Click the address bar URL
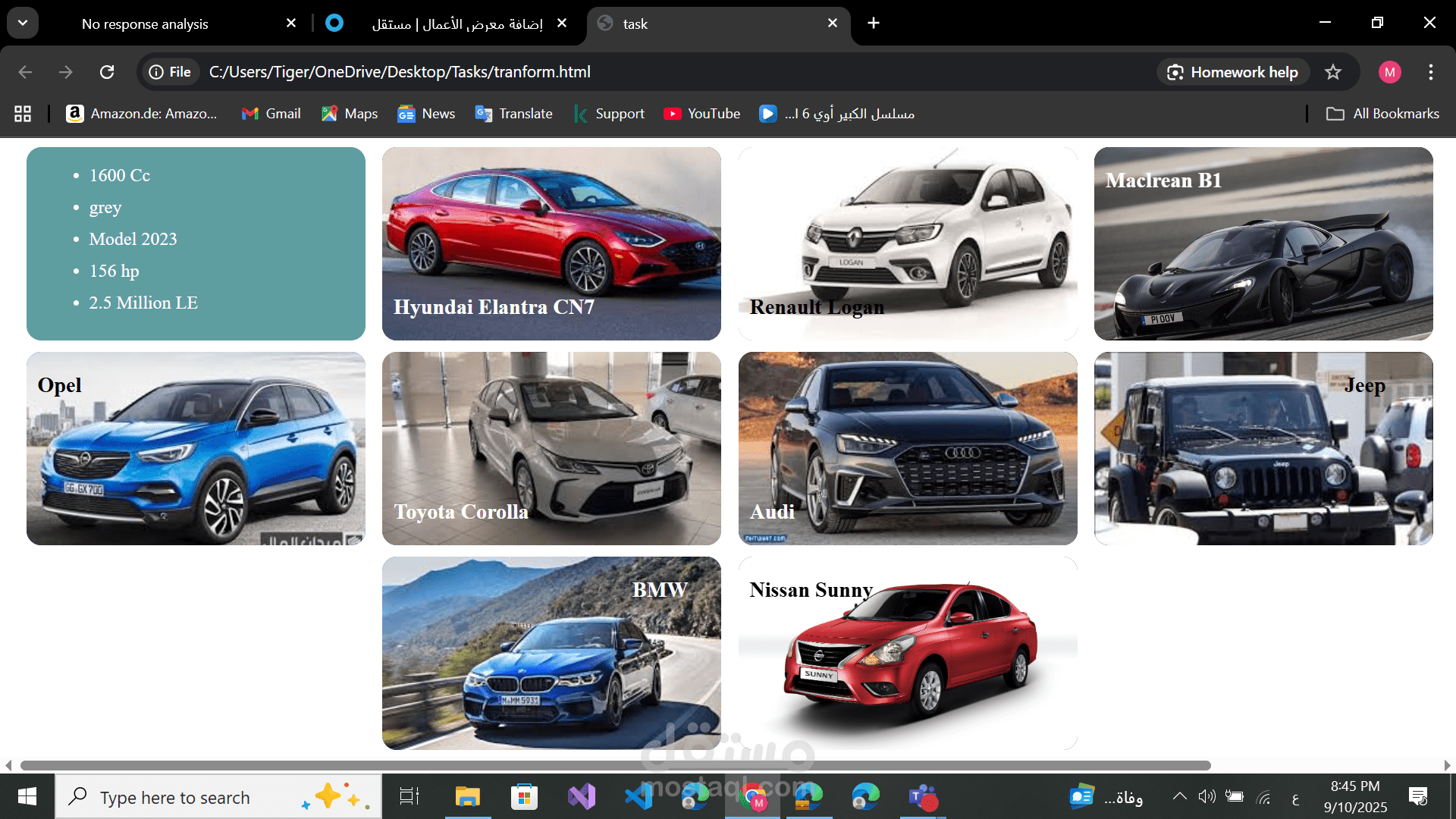 400,72
